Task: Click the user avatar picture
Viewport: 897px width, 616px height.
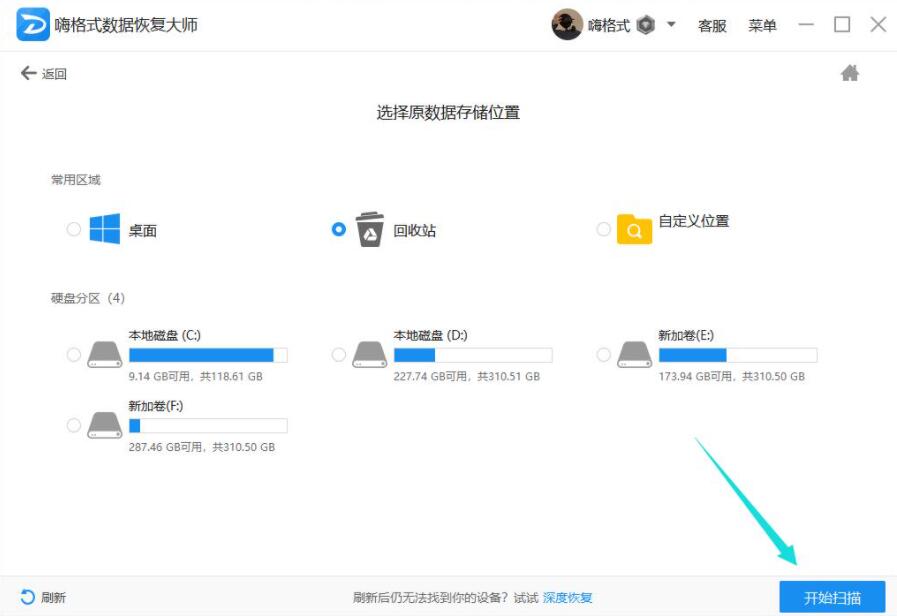Action: click(567, 25)
